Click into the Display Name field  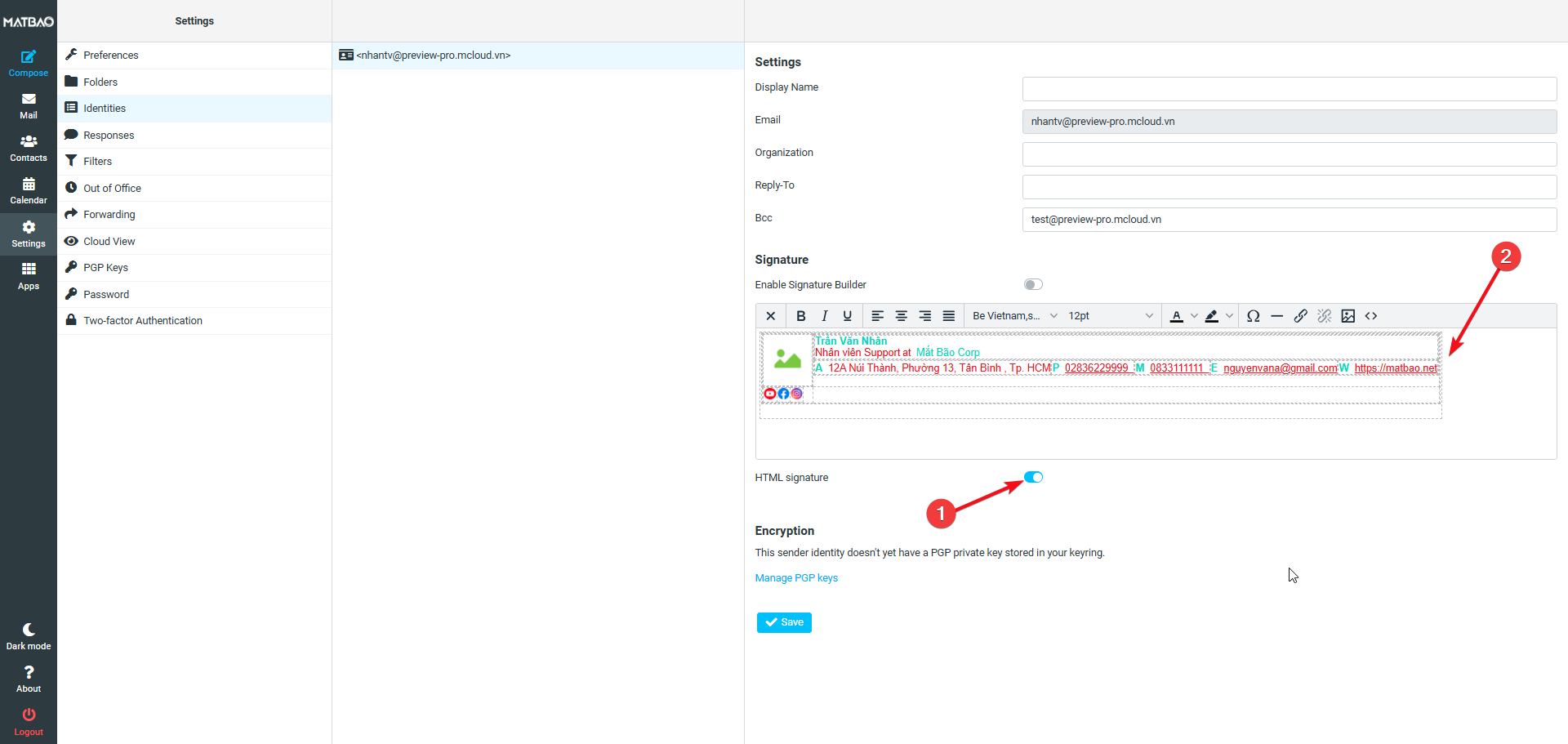[x=1289, y=89]
